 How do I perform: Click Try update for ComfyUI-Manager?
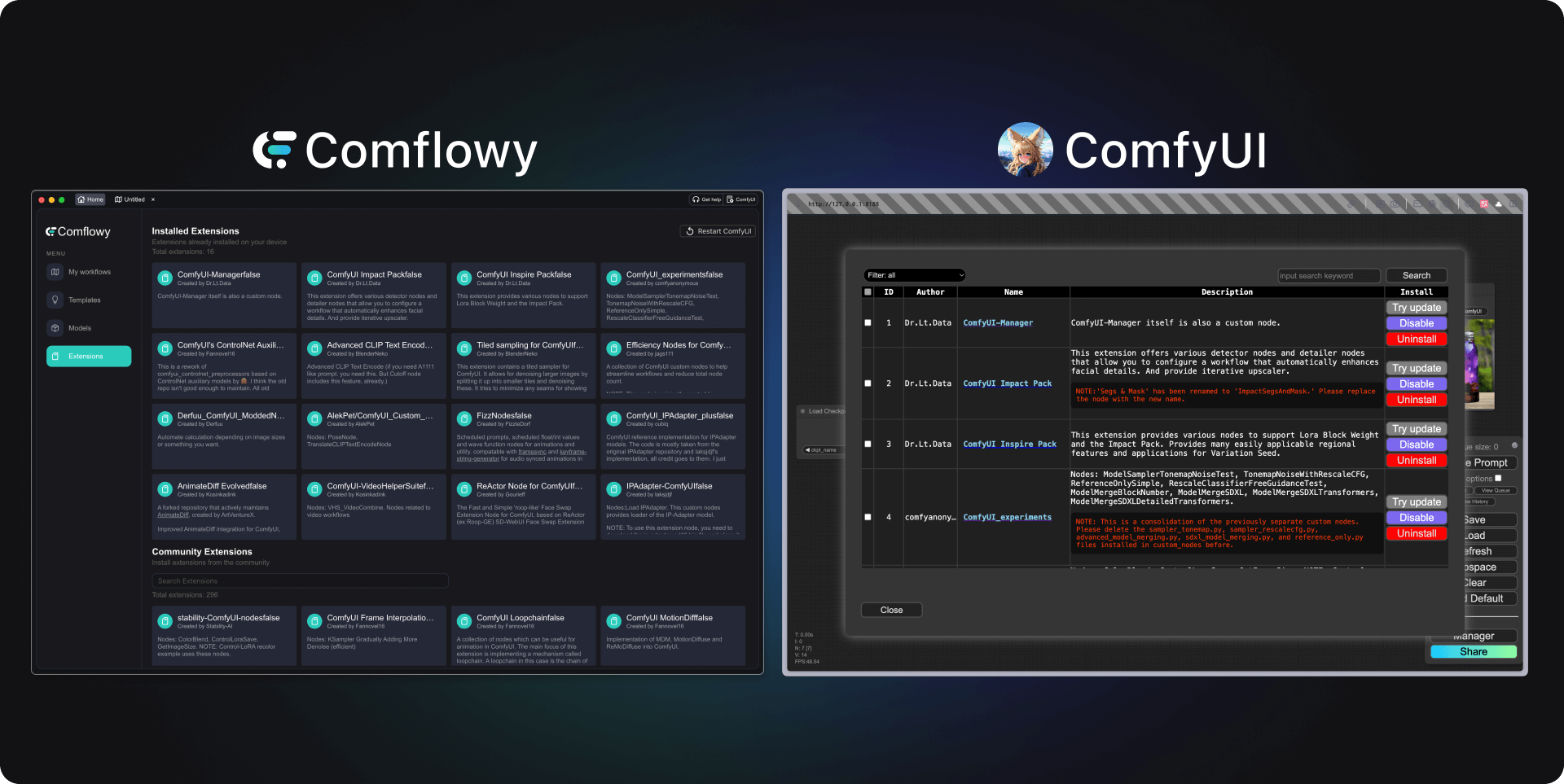click(1417, 308)
